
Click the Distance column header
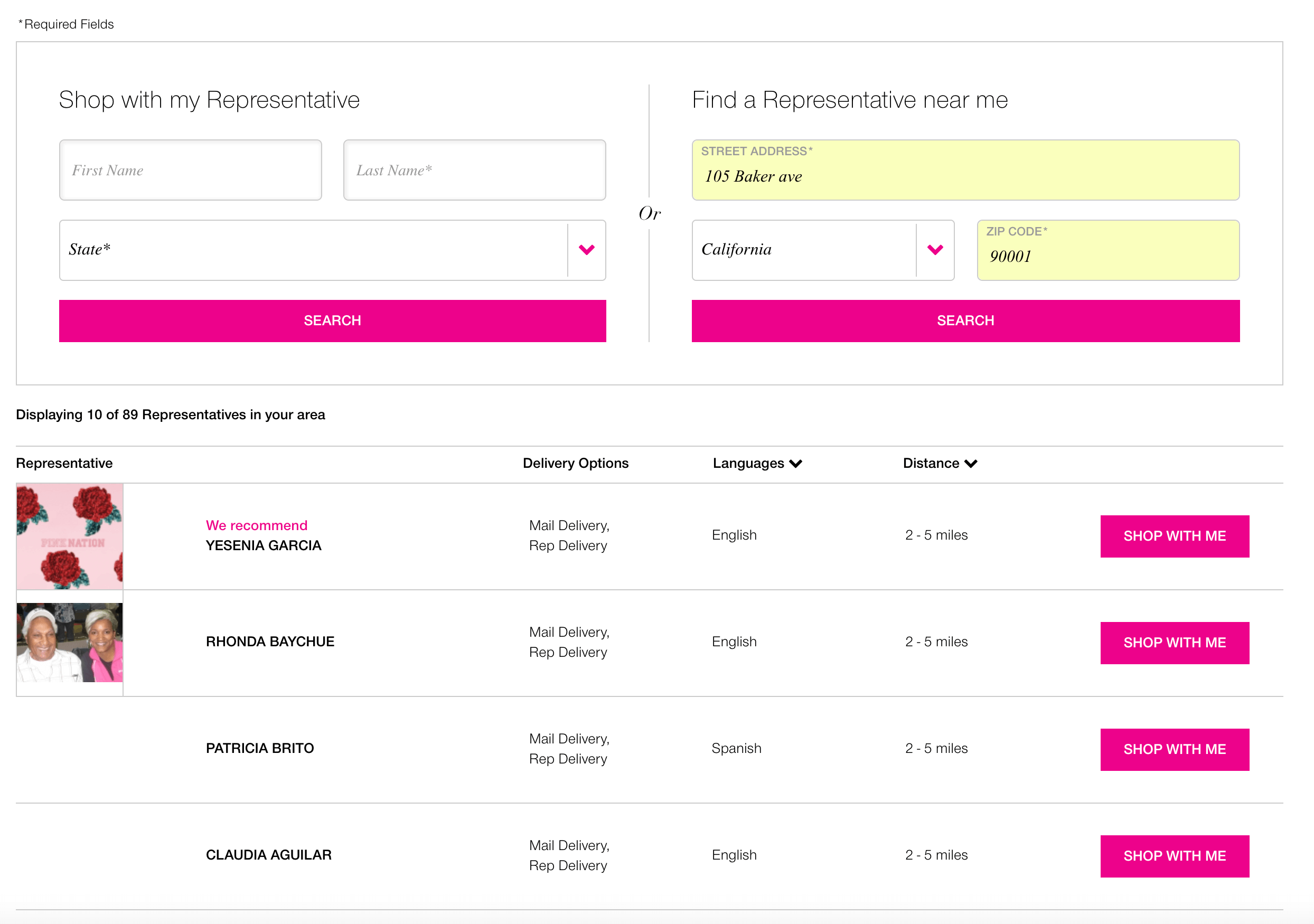coord(931,464)
